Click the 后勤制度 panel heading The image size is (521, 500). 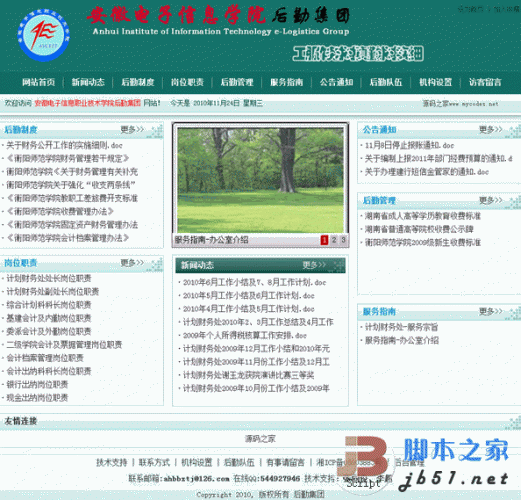coord(21,129)
